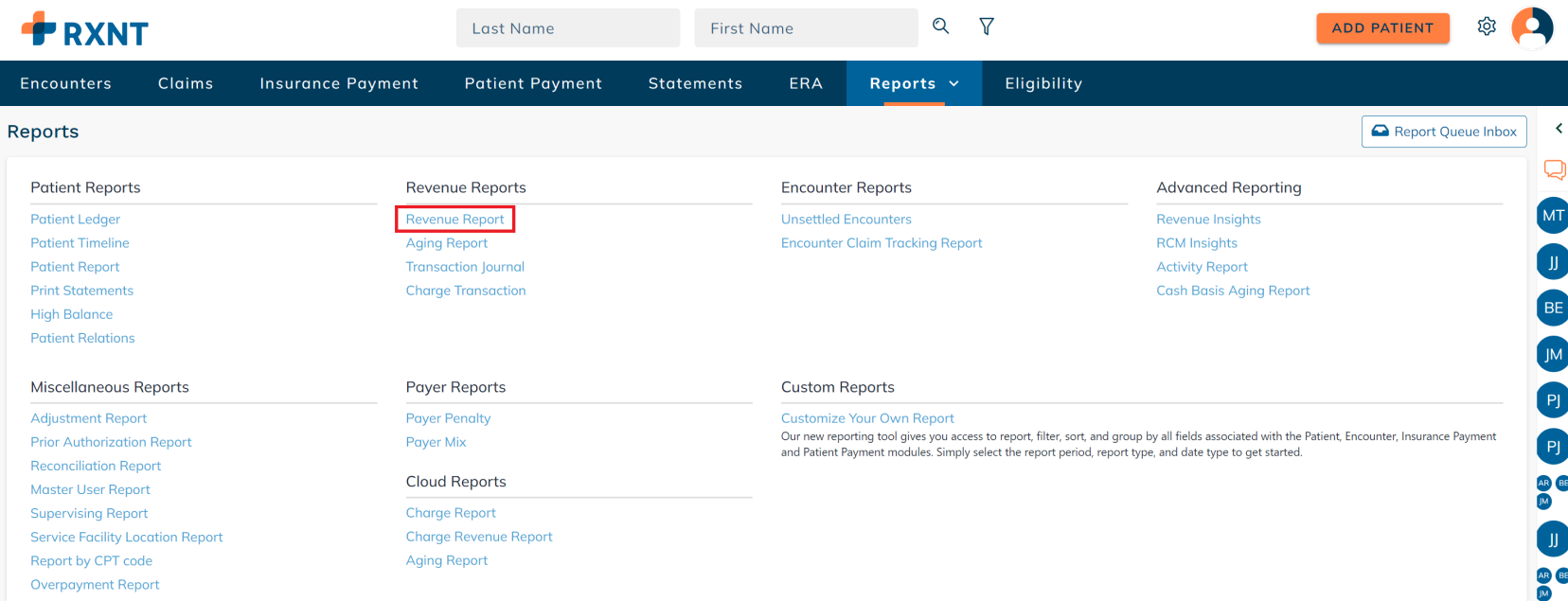Screen dimensions: 1568x601
Task: Click the RXNT logo
Action: tap(85, 29)
